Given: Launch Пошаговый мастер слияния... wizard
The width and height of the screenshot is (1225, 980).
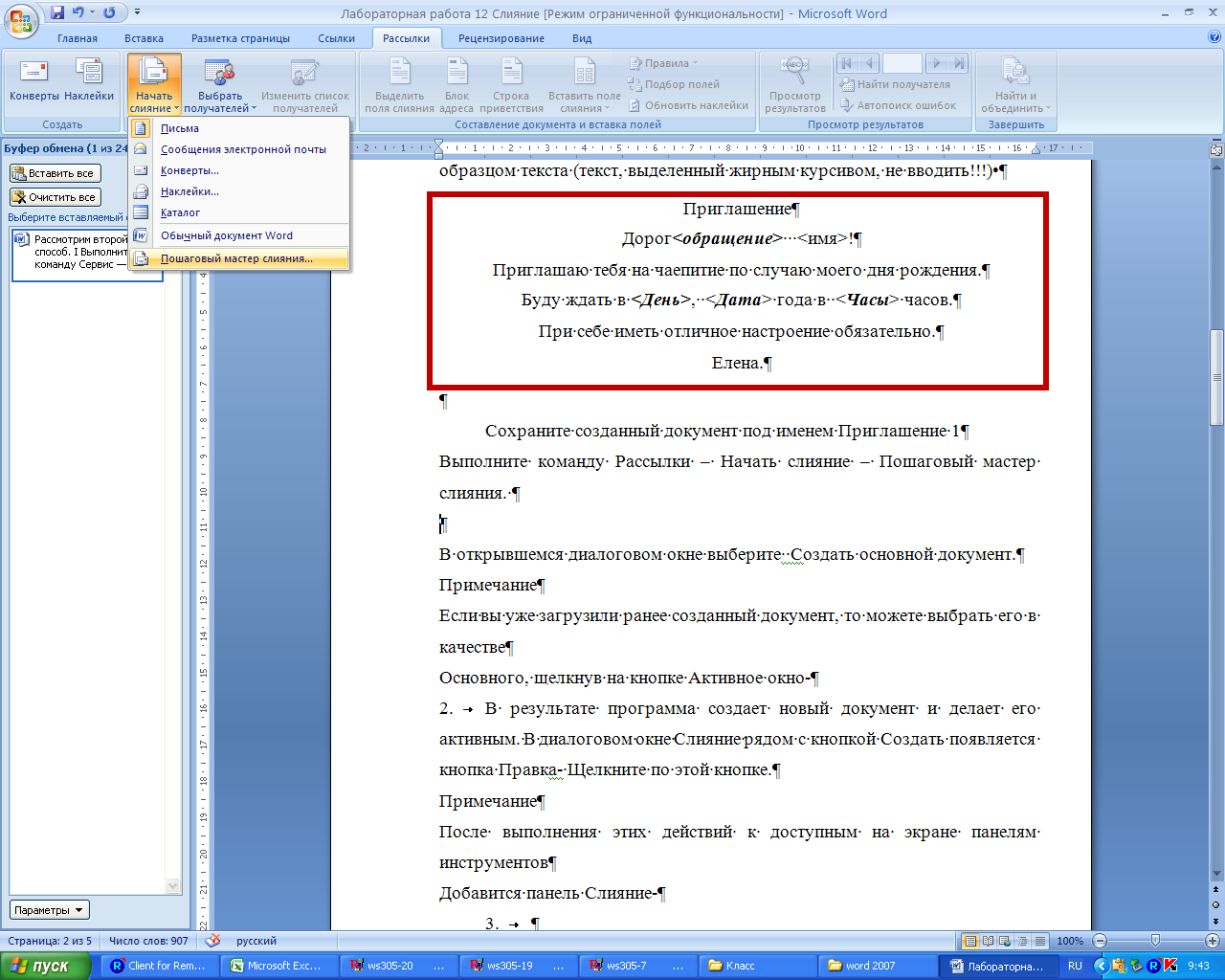Looking at the screenshot, I should pyautogui.click(x=239, y=258).
